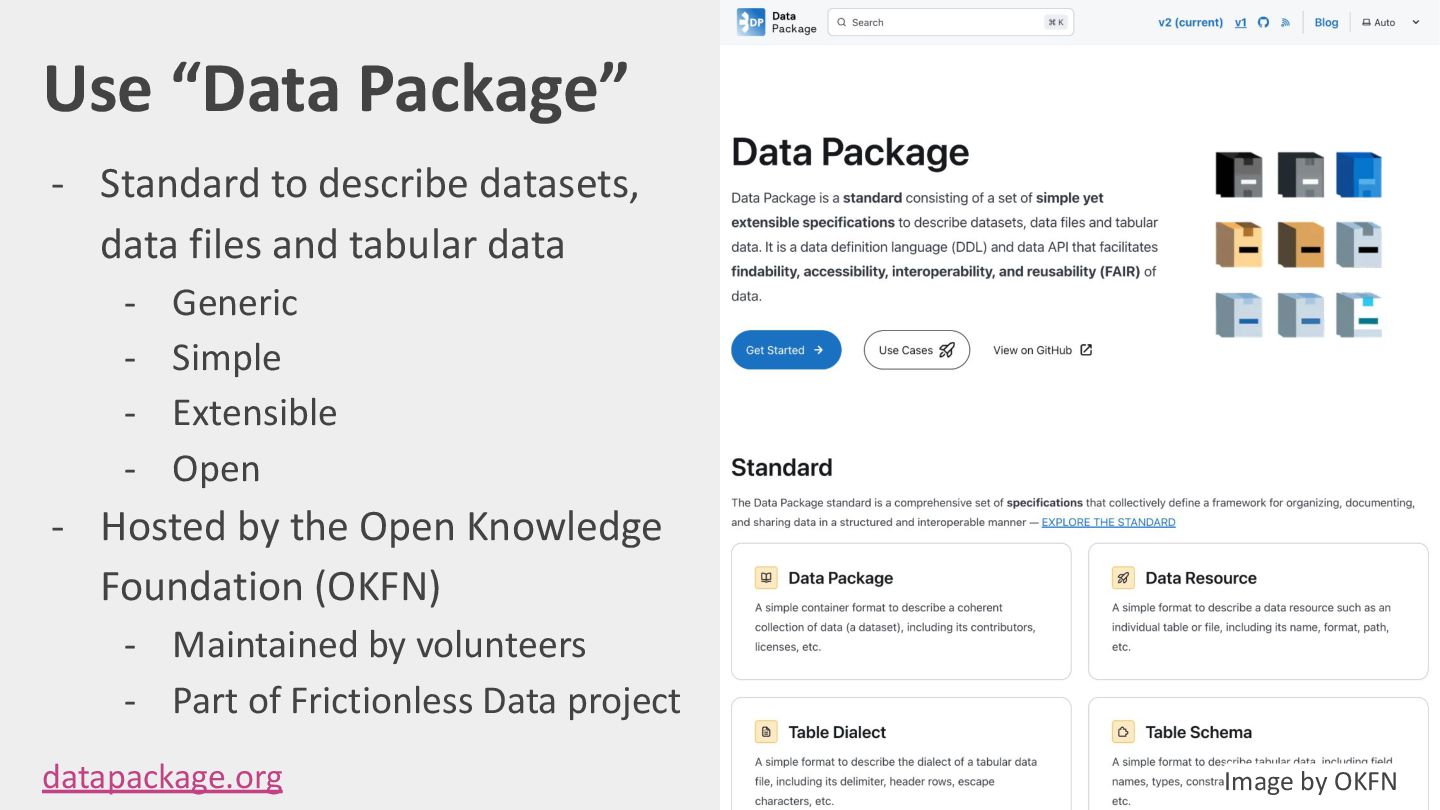Click the RSS feed icon
1440x810 pixels.
click(x=1285, y=22)
